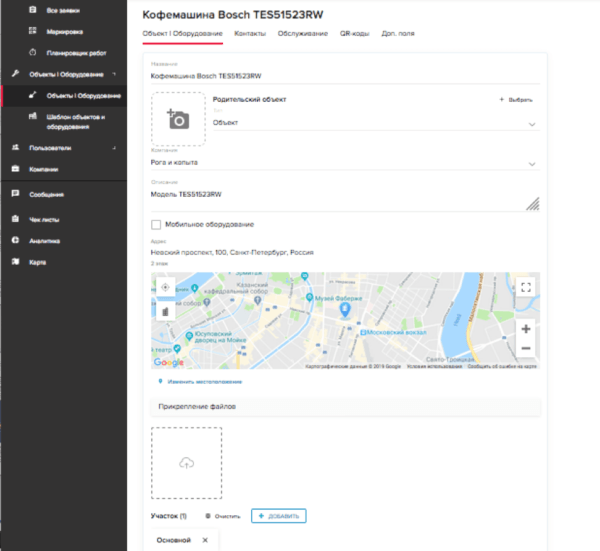Image resolution: width=600 pixels, height=551 pixels.
Task: Click the page title Кофемашина Bosch TES51523RW
Action: click(233, 15)
